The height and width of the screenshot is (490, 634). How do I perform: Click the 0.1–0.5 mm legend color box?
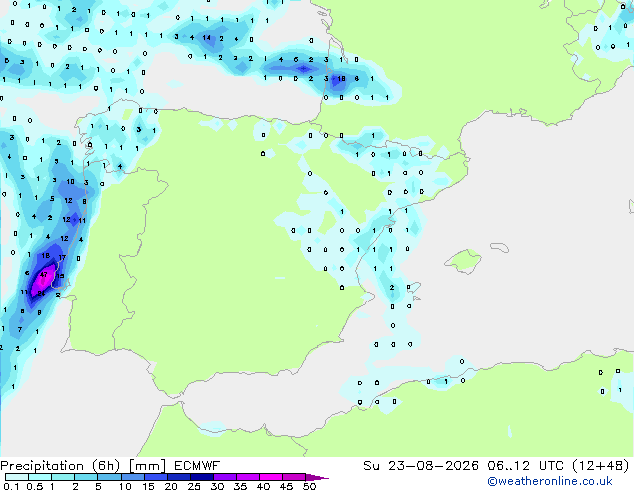coord(17,477)
